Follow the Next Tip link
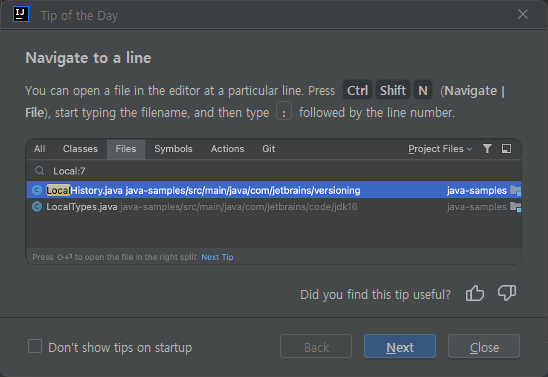 [x=217, y=257]
